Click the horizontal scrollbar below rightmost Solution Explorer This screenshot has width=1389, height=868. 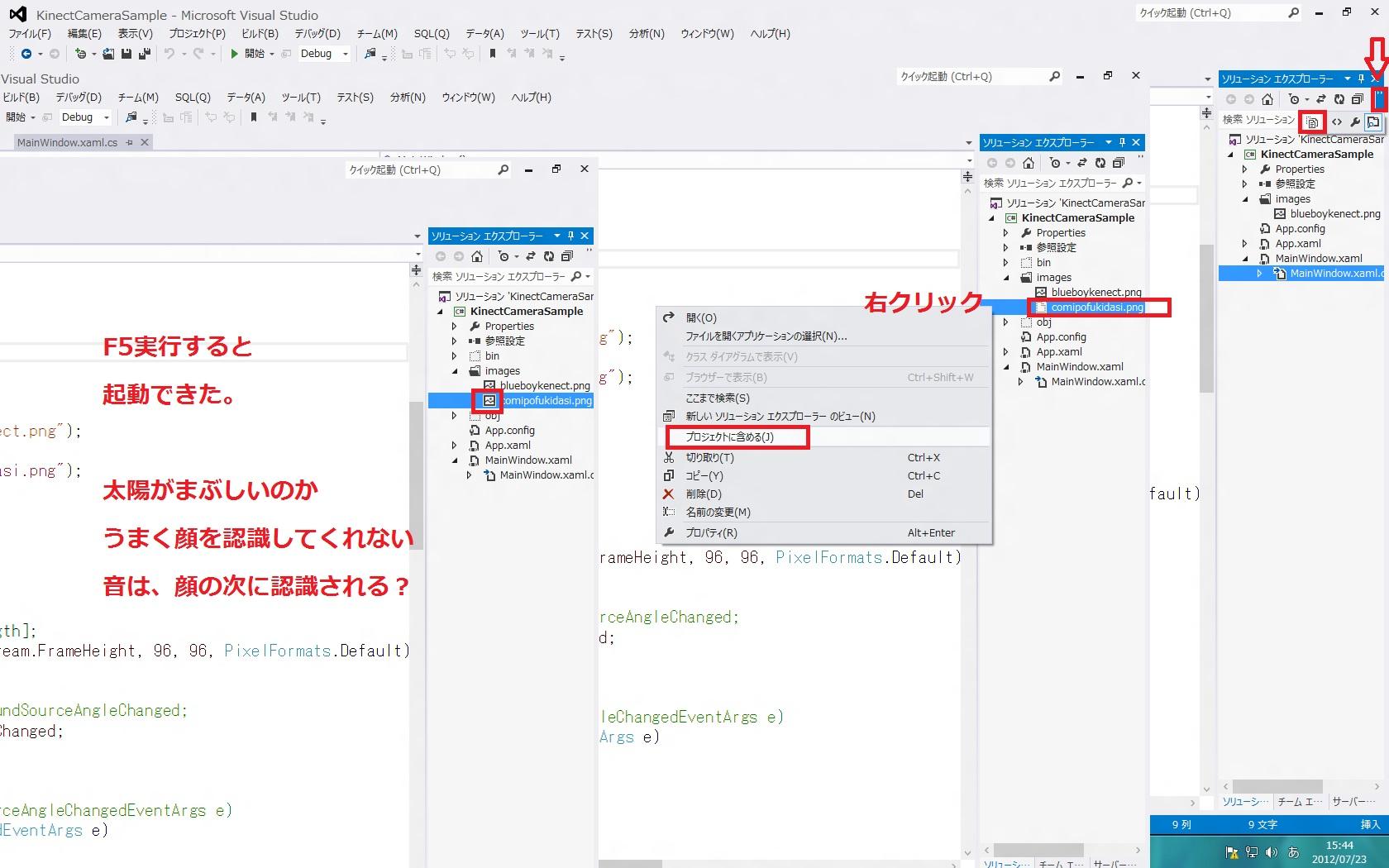[x=1277, y=786]
